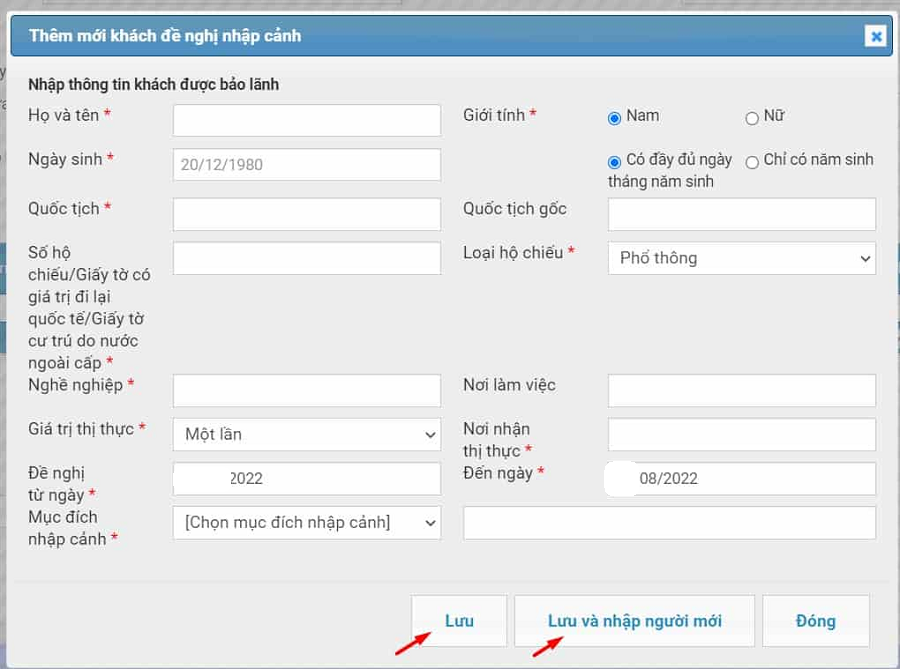
Task: Open the Mục đích nhập cảnh dropdown
Action: [x=306, y=522]
